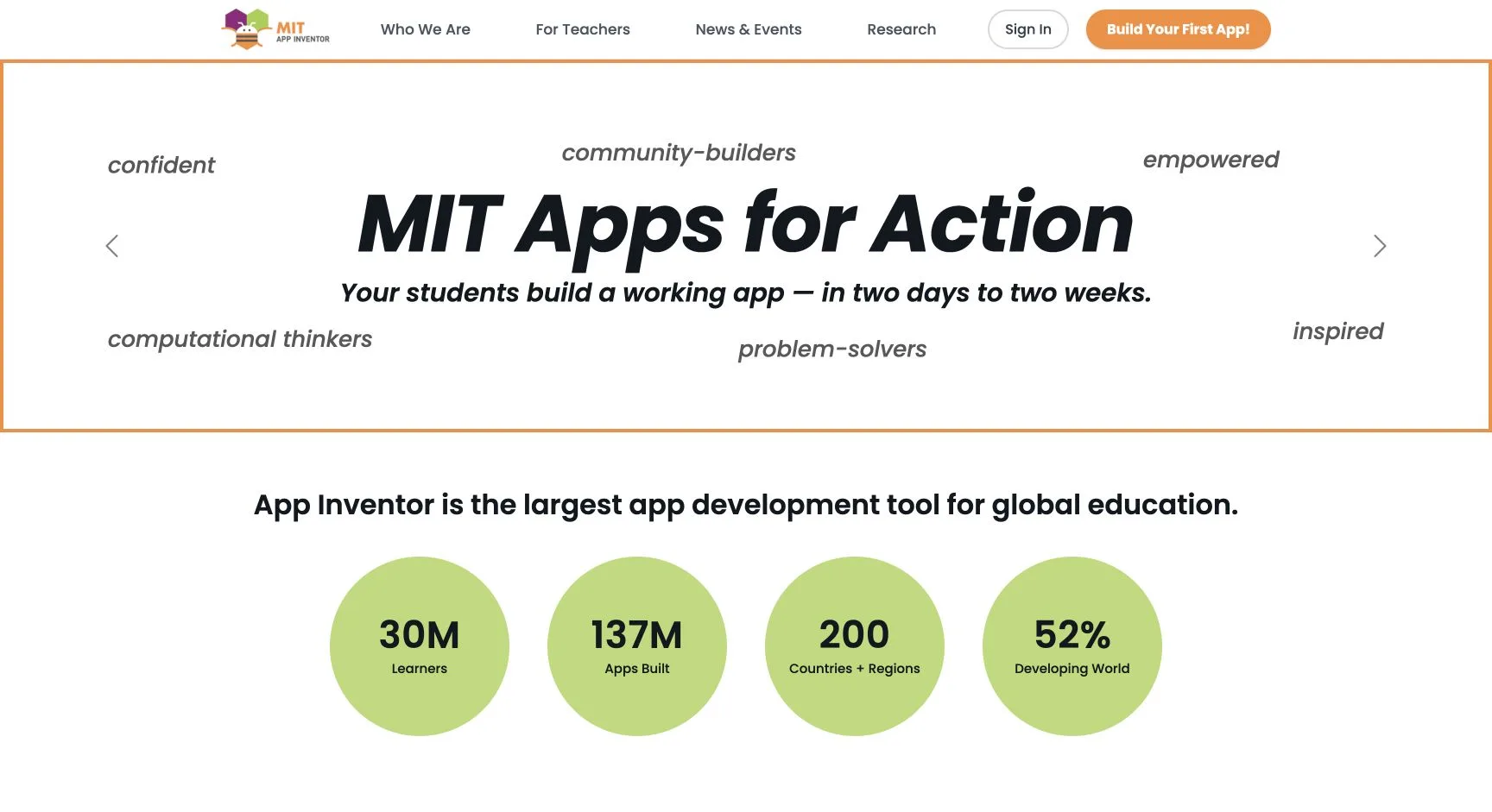Open the Research menu
1492x812 pixels.
901,29
